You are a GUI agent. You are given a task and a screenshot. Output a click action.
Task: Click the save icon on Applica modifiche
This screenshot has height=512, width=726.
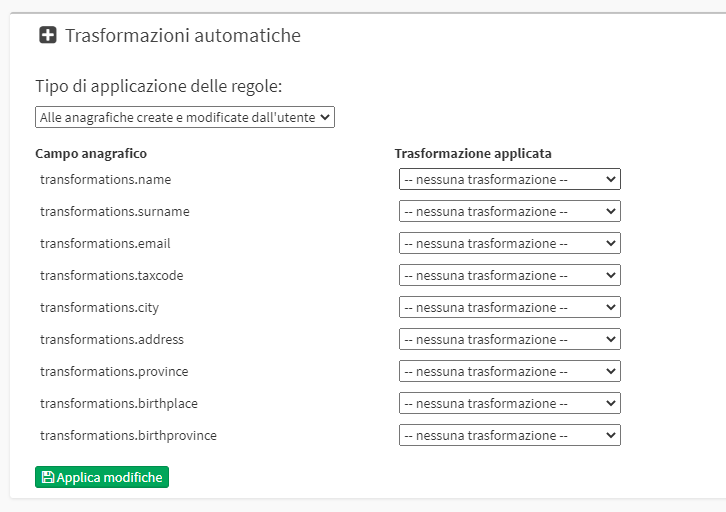pos(48,477)
